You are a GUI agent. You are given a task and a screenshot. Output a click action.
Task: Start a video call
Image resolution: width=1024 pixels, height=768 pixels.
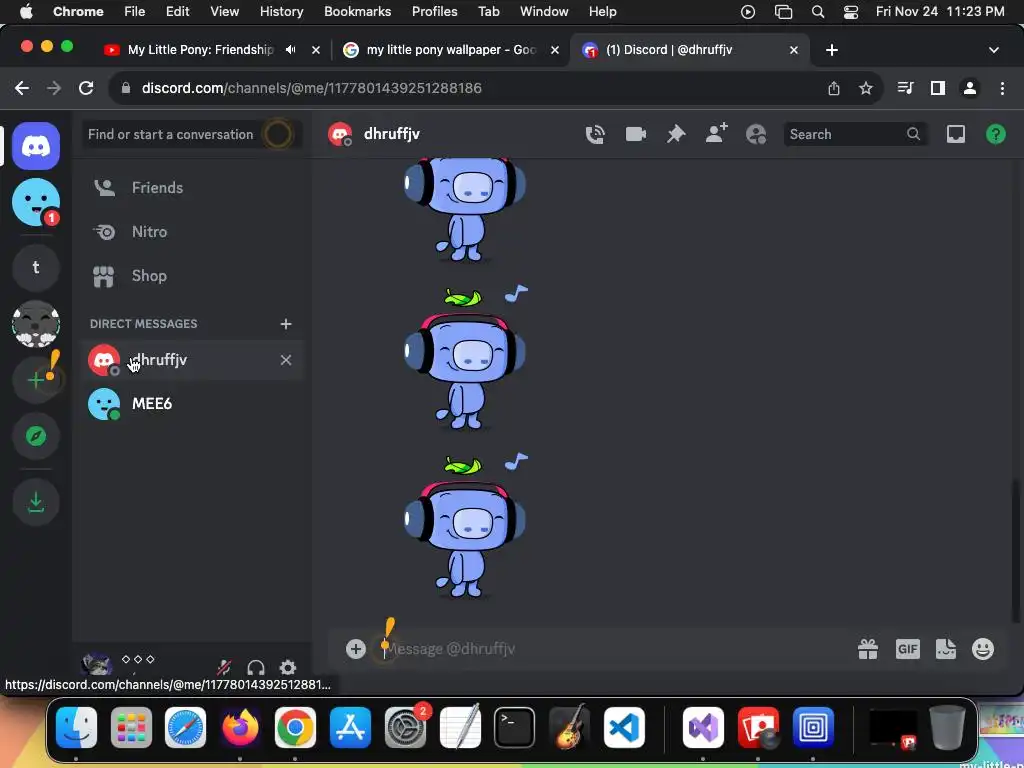click(x=635, y=134)
